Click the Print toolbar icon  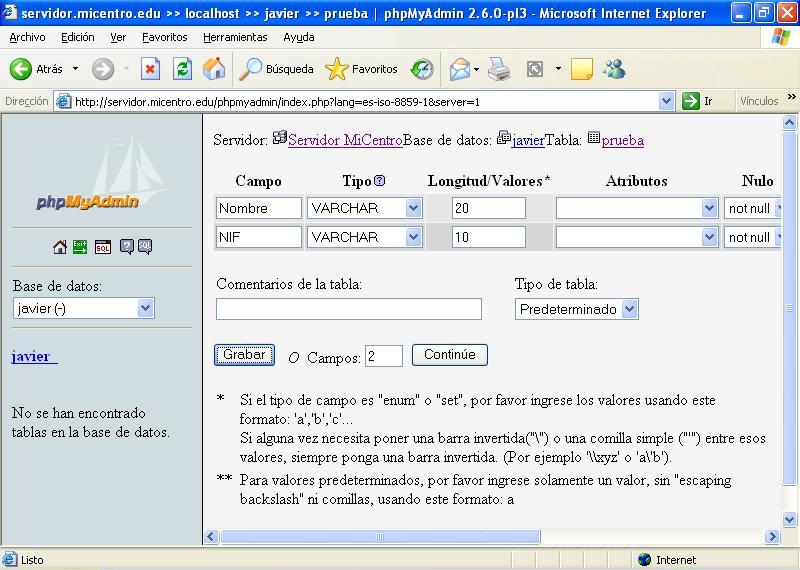[x=499, y=69]
